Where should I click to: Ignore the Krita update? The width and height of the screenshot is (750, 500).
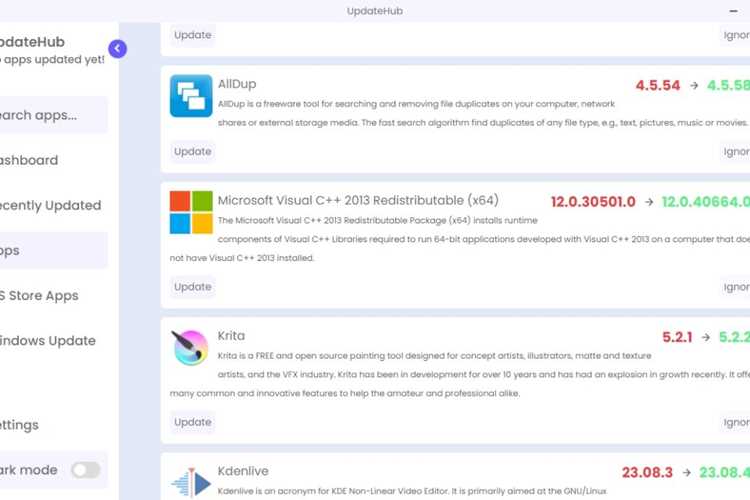coord(736,422)
